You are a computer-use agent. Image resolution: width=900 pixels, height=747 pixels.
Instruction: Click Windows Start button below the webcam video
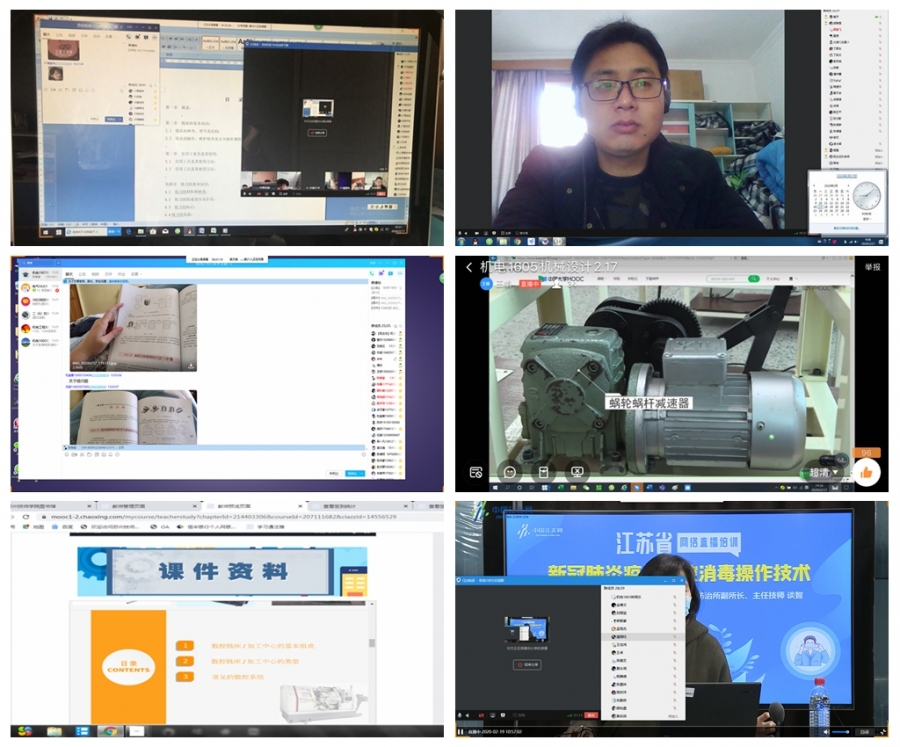click(x=463, y=240)
